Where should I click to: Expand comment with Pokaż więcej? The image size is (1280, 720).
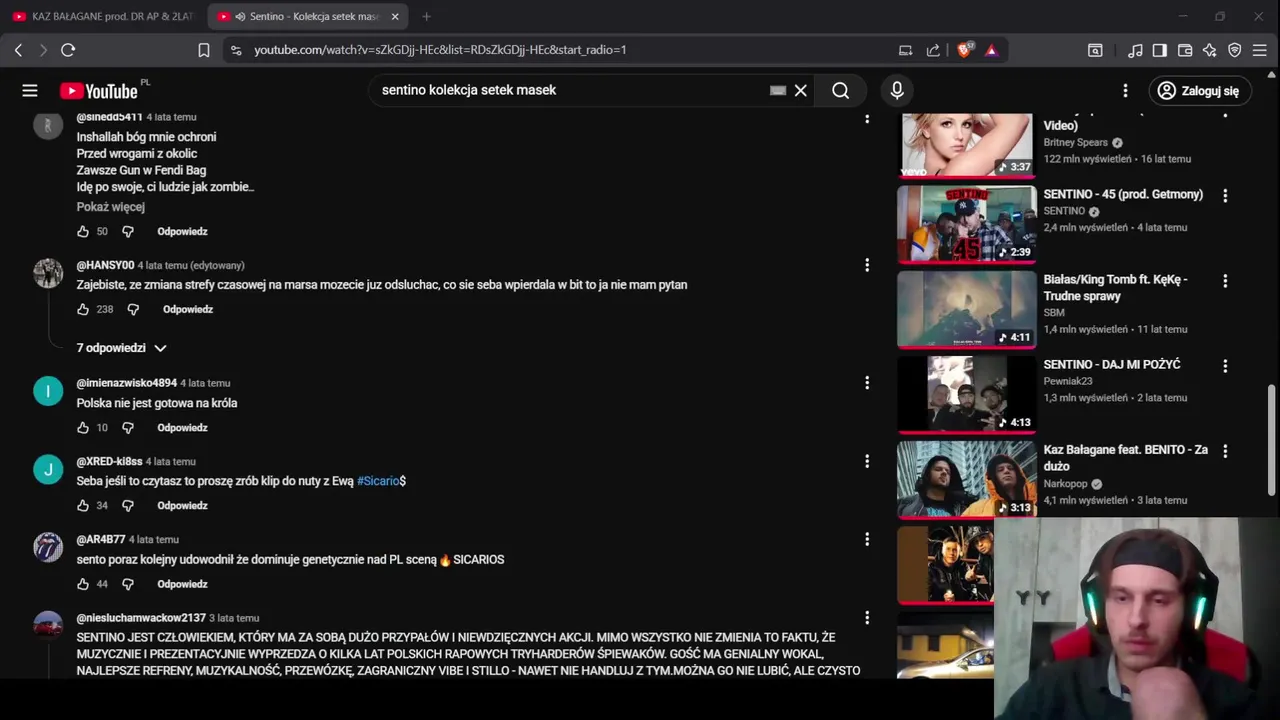(111, 207)
